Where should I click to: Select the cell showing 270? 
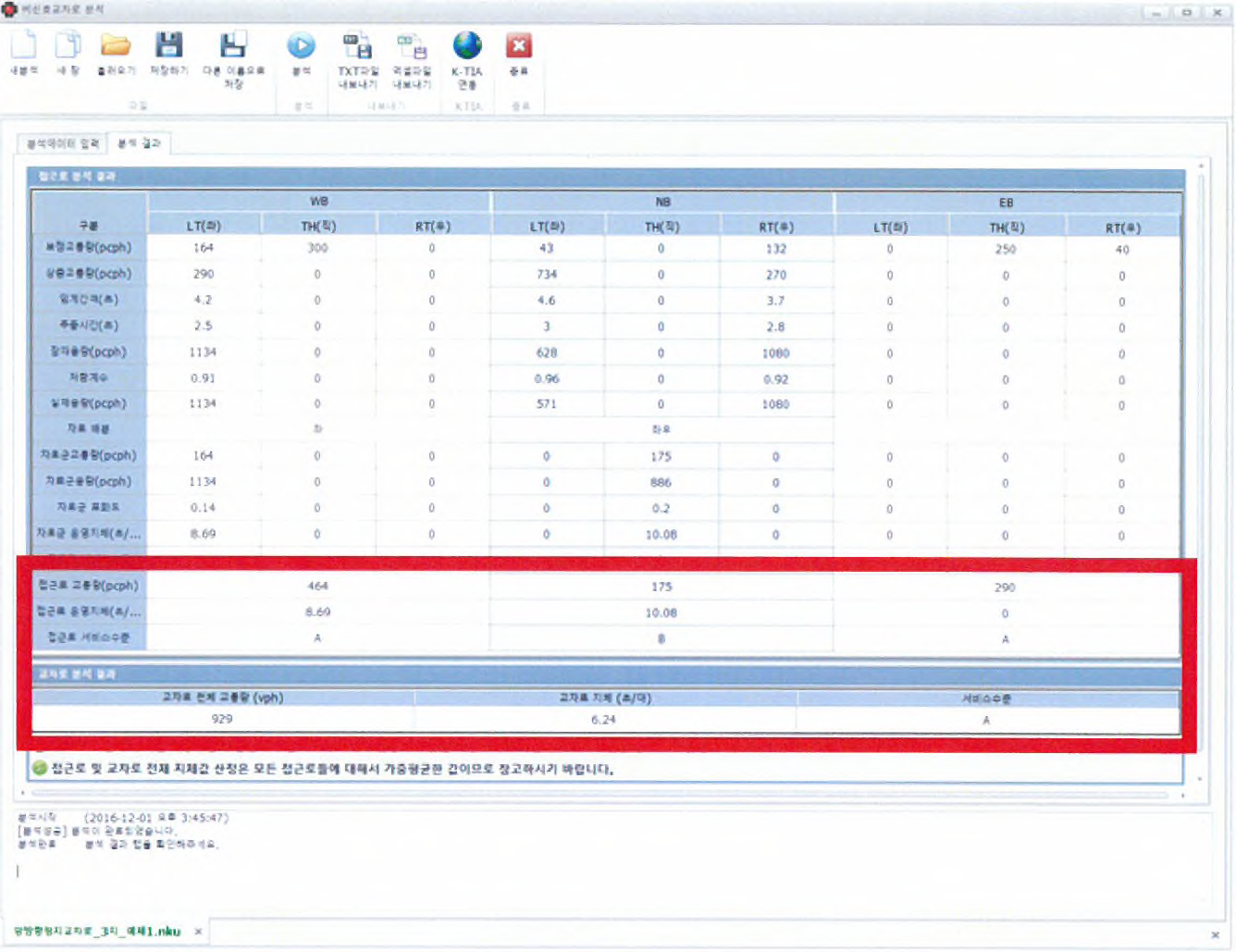(x=775, y=275)
